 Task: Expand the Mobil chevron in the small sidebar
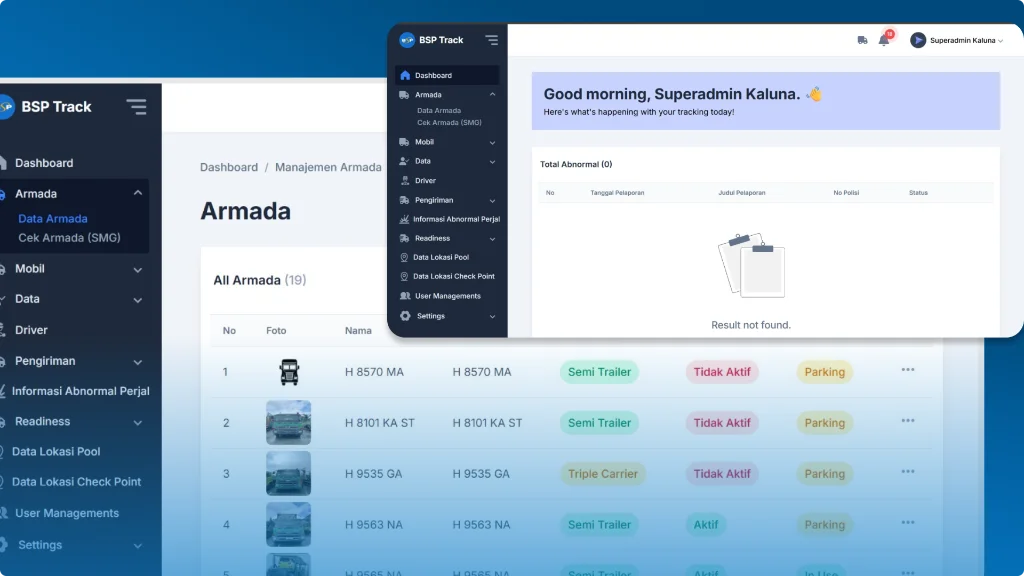click(x=492, y=142)
